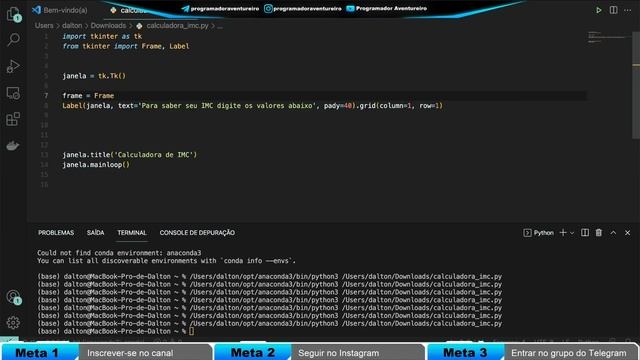Click the Label(janela, text=...) code line
640x360 pixels.
[x=252, y=106]
